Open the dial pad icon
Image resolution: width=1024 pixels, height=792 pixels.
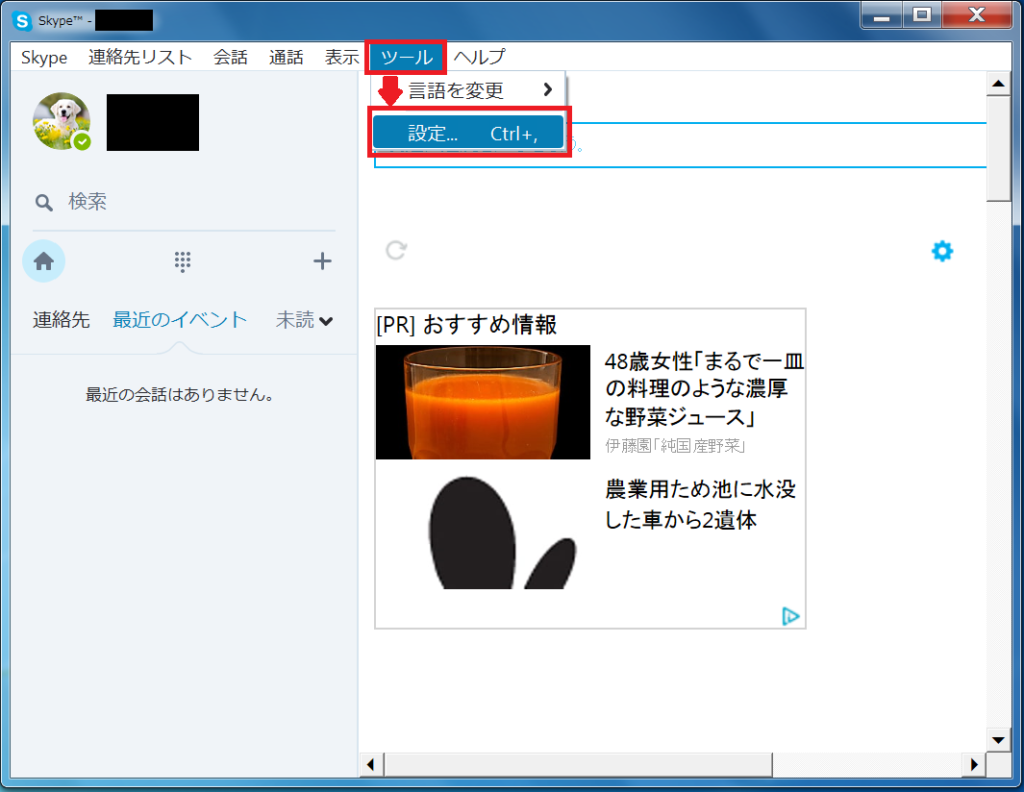pyautogui.click(x=182, y=261)
